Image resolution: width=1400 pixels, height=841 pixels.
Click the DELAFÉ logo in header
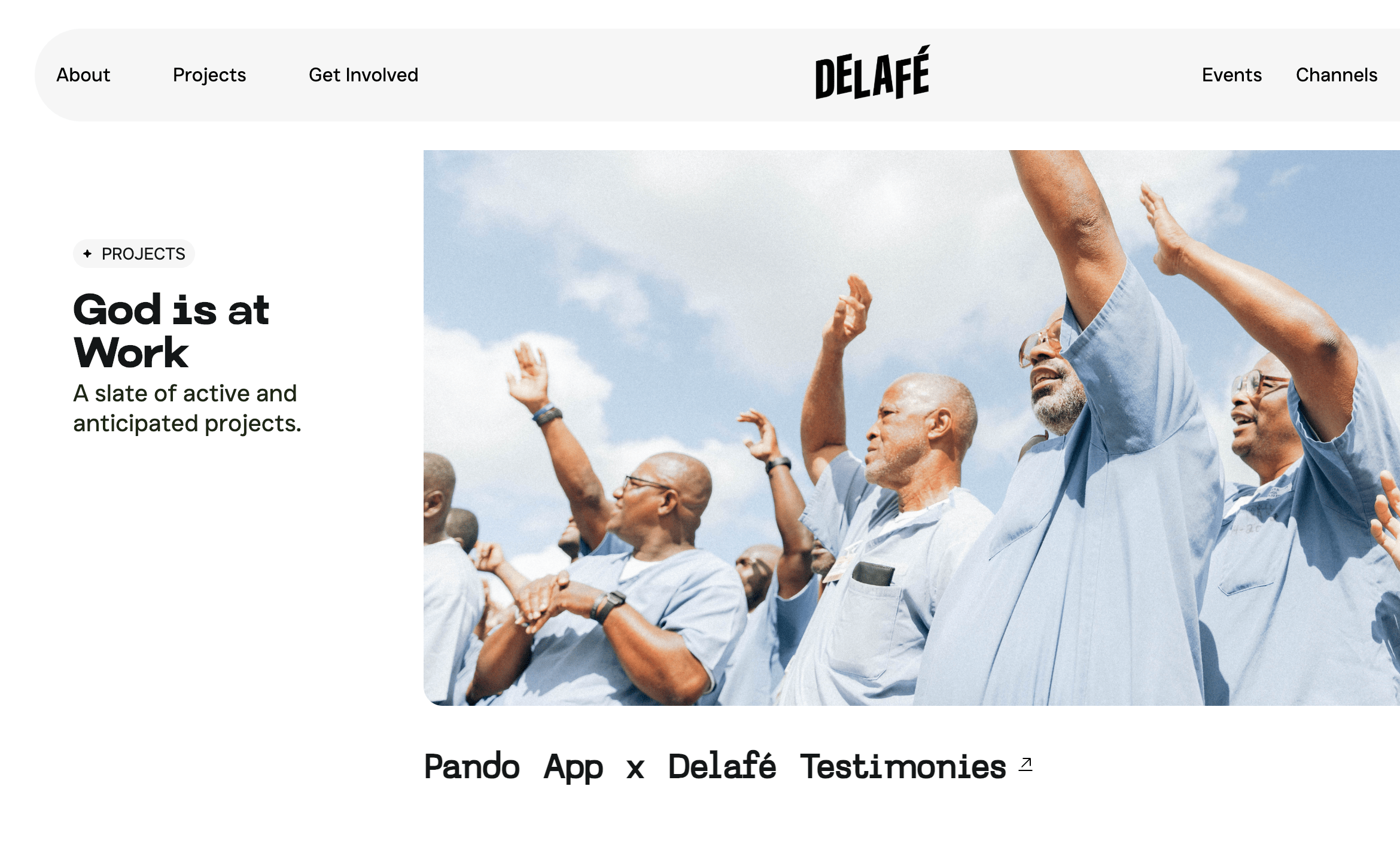click(872, 72)
